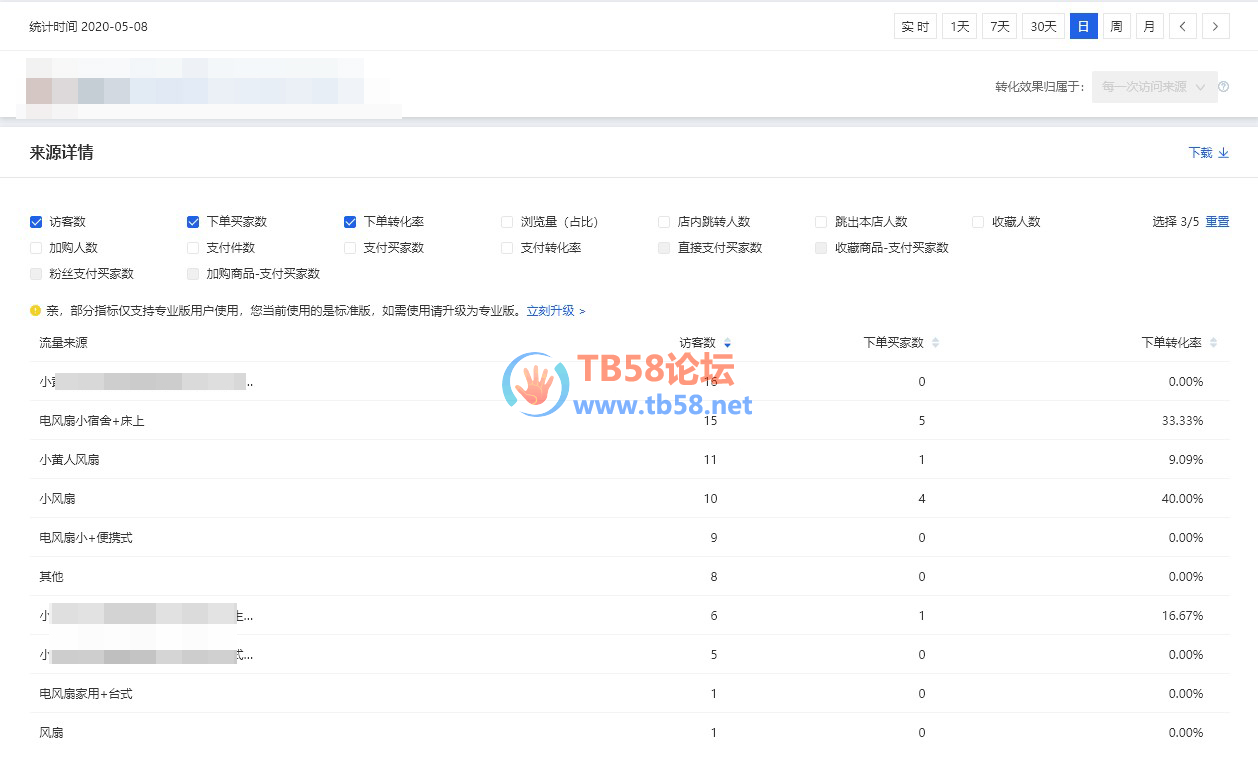Toggle the 支付转化率 checkbox

pos(507,248)
